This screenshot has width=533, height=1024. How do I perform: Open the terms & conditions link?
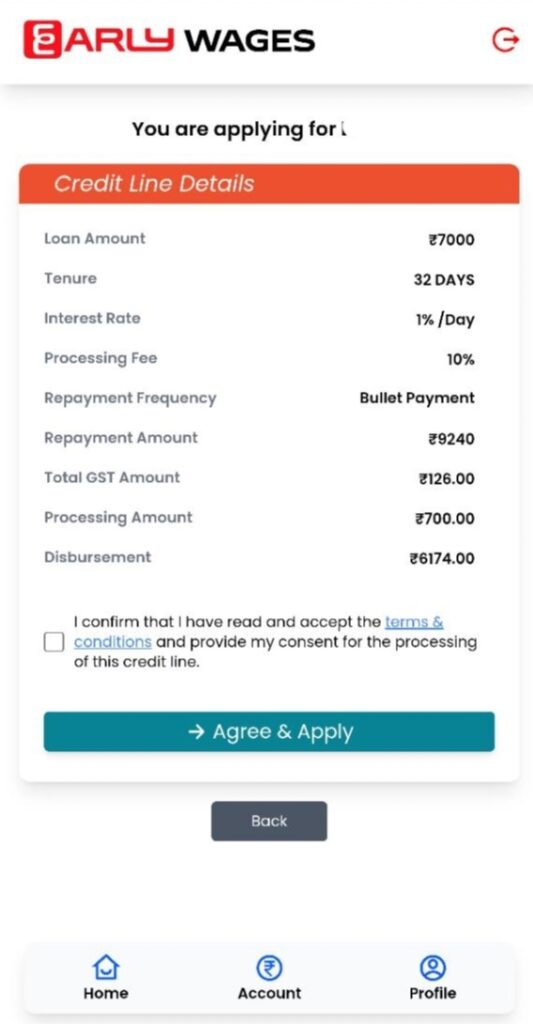click(259, 632)
